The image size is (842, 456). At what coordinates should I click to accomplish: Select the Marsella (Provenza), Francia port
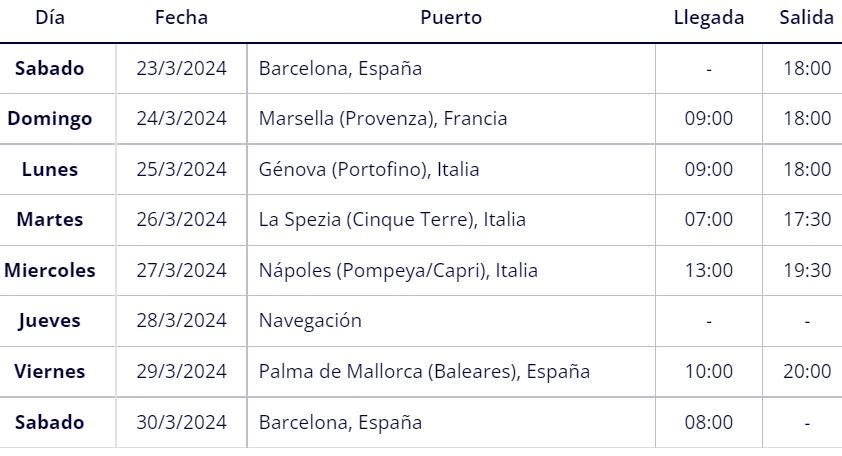pos(383,119)
